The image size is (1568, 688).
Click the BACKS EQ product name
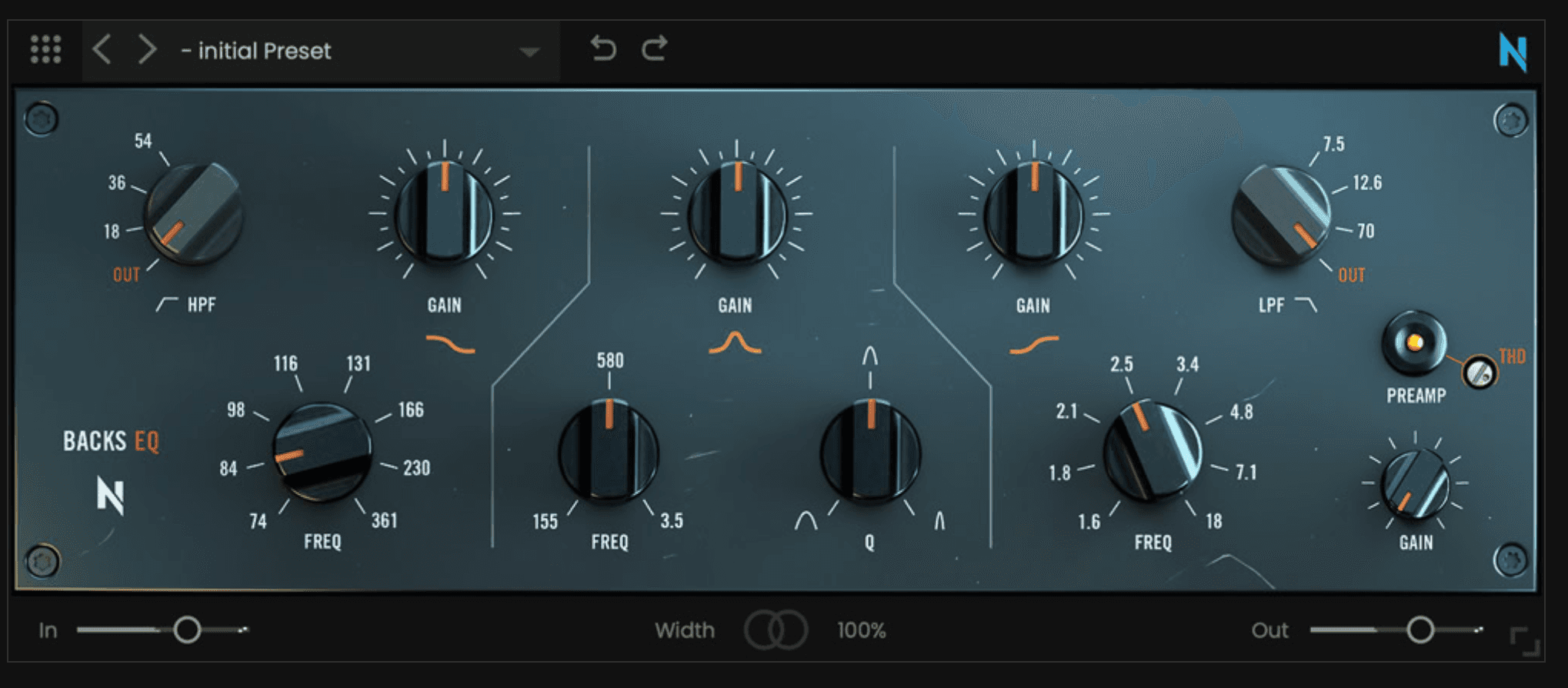(x=111, y=441)
